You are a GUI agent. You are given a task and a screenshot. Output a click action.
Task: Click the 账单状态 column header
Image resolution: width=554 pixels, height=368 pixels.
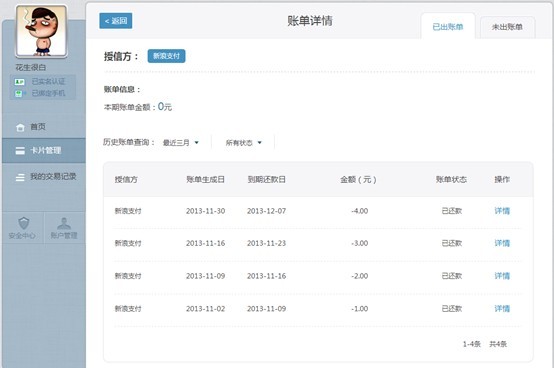[451, 179]
